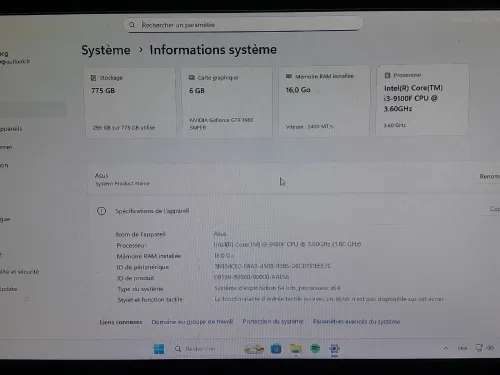Select '3.60 GHz' under the processor card
This screenshot has height=375, width=500.
pyautogui.click(x=394, y=125)
